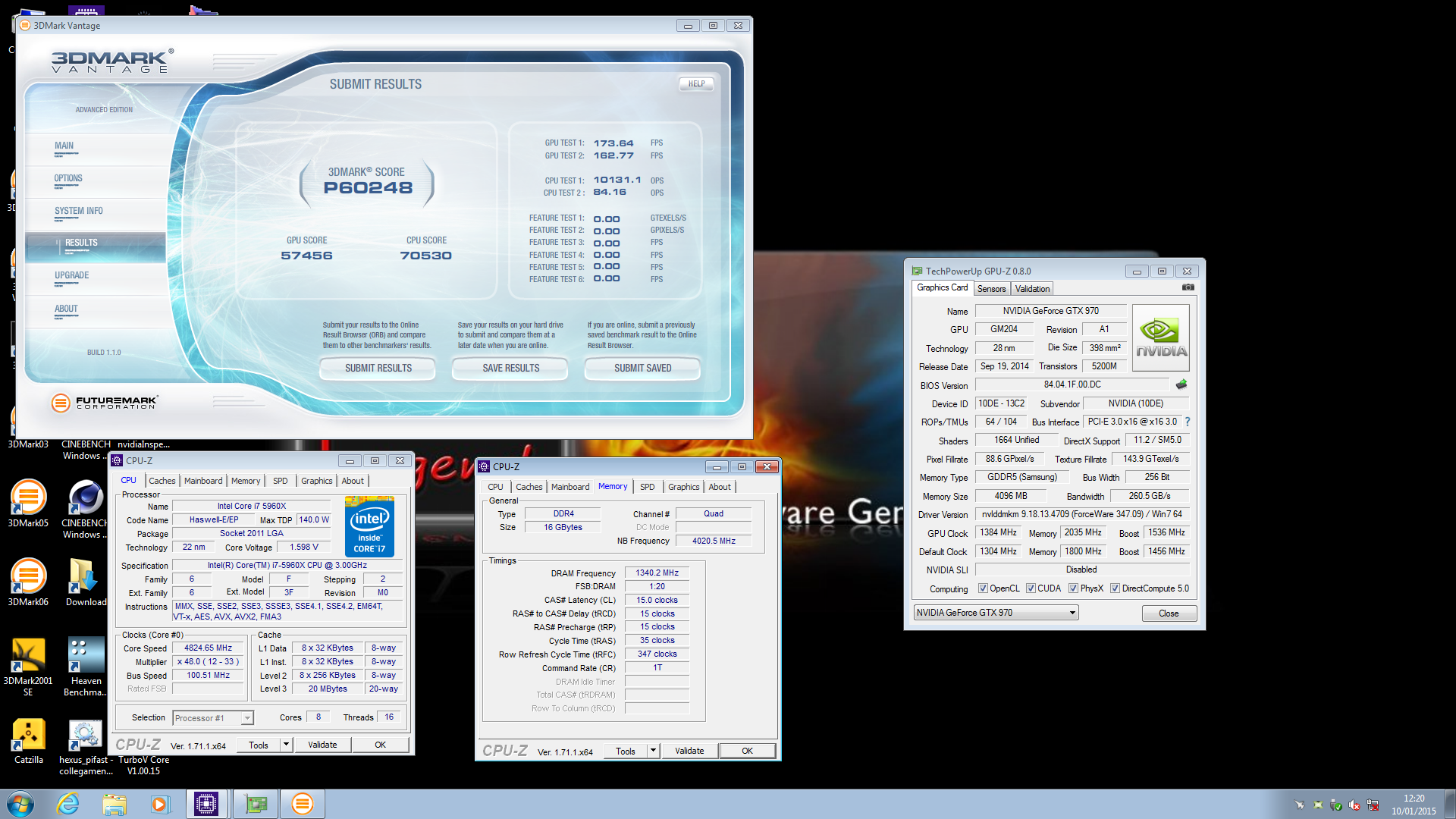This screenshot has width=1456, height=819.
Task: Click the GPU-Z BIOS save icon
Action: 1181,384
